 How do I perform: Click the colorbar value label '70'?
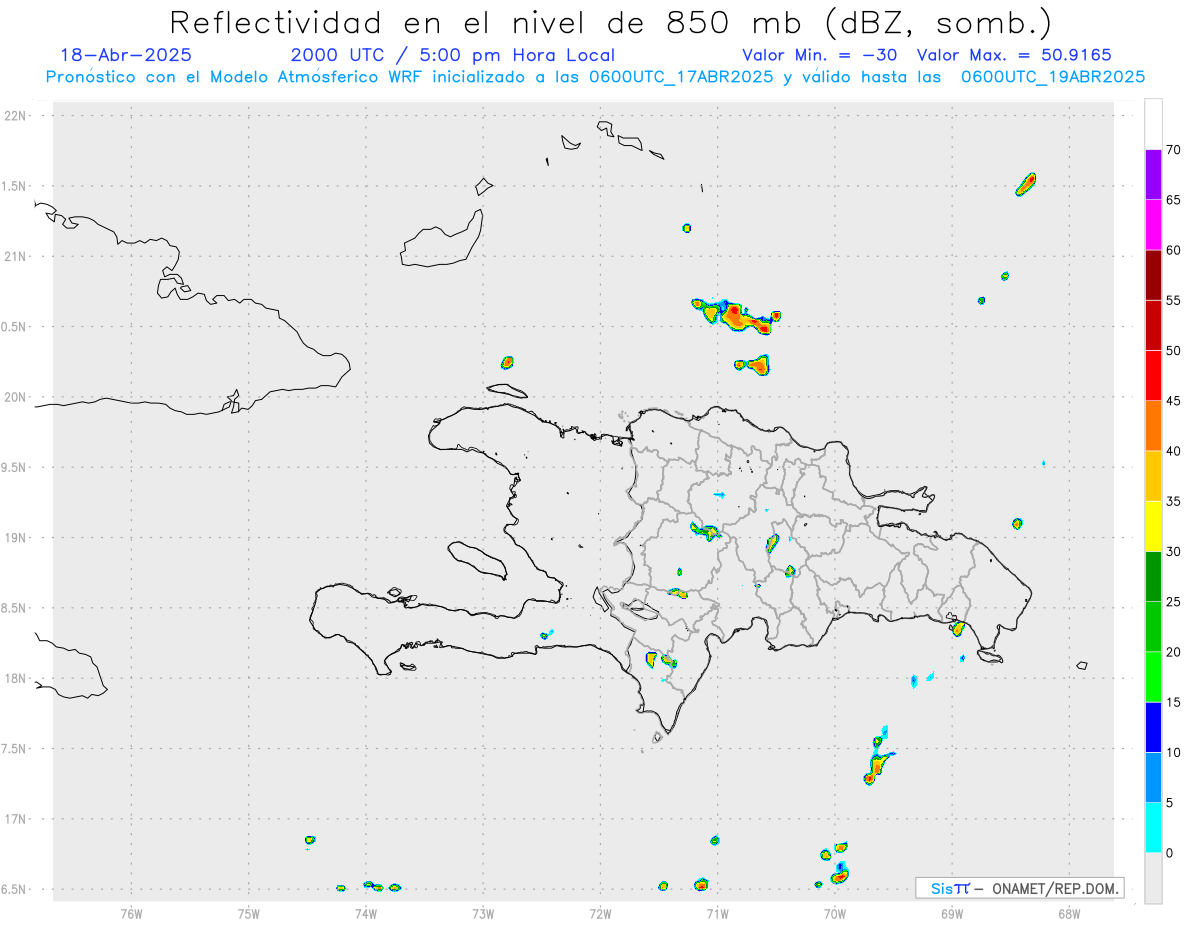coord(1173,150)
